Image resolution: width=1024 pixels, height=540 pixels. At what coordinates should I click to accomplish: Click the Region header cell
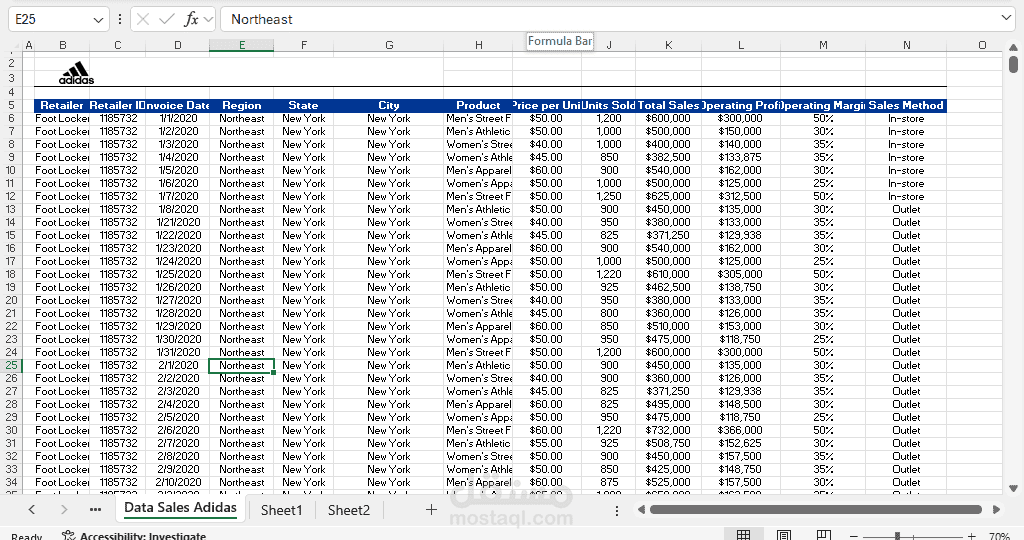click(242, 106)
